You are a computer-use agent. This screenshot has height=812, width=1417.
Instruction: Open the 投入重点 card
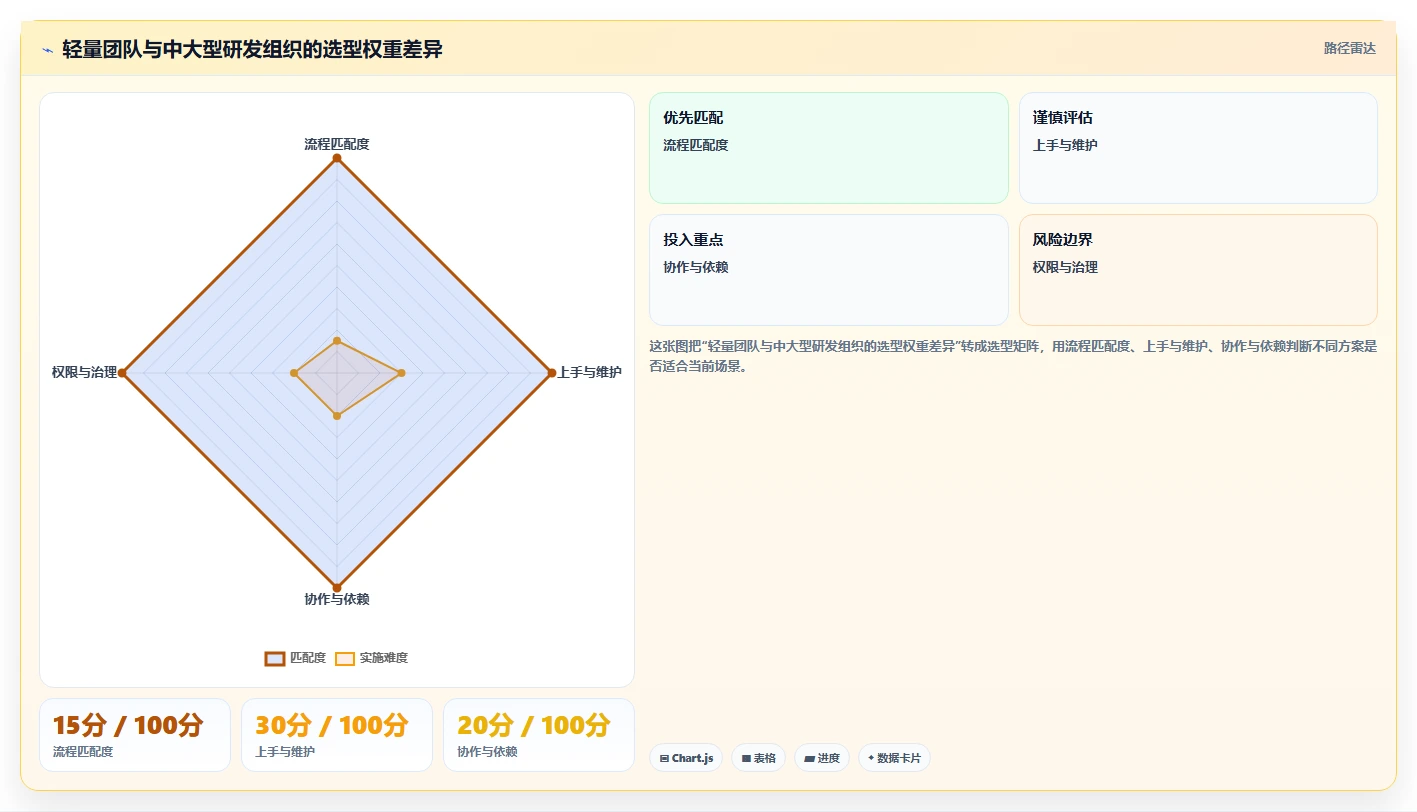pos(829,270)
